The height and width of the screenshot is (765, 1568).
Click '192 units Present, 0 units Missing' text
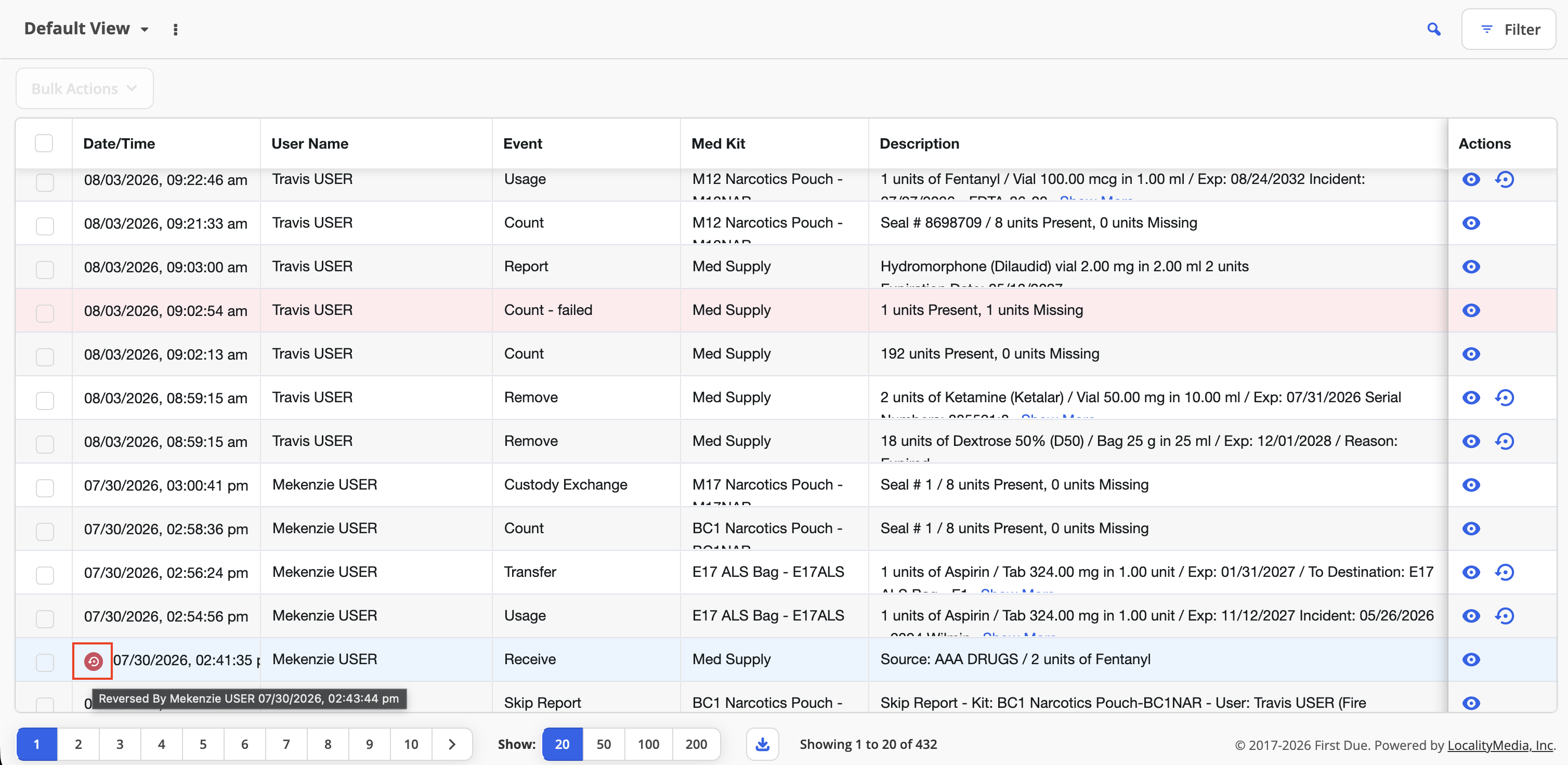click(x=990, y=353)
